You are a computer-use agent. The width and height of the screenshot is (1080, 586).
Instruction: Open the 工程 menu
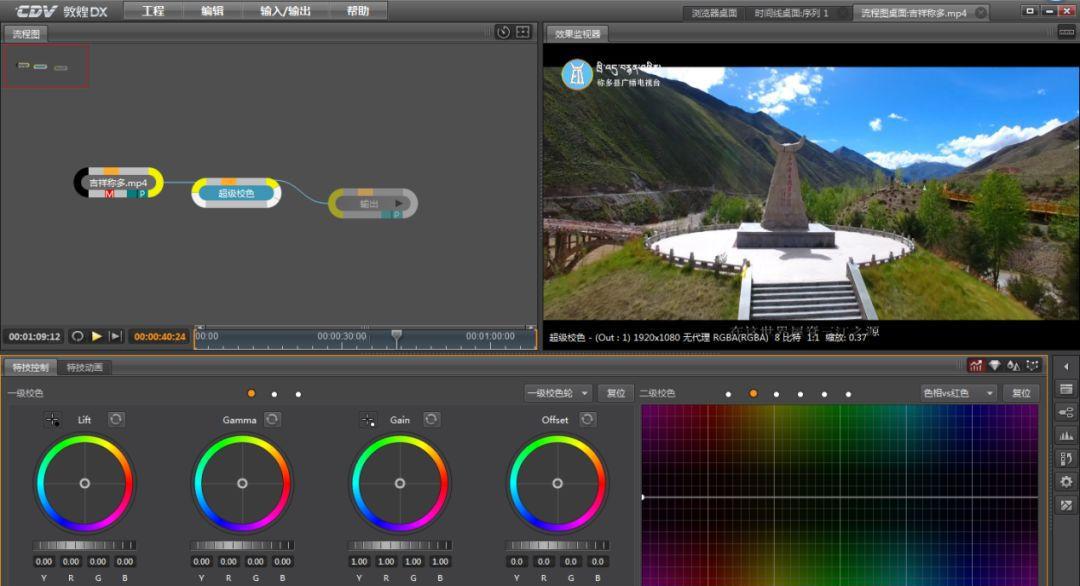153,11
